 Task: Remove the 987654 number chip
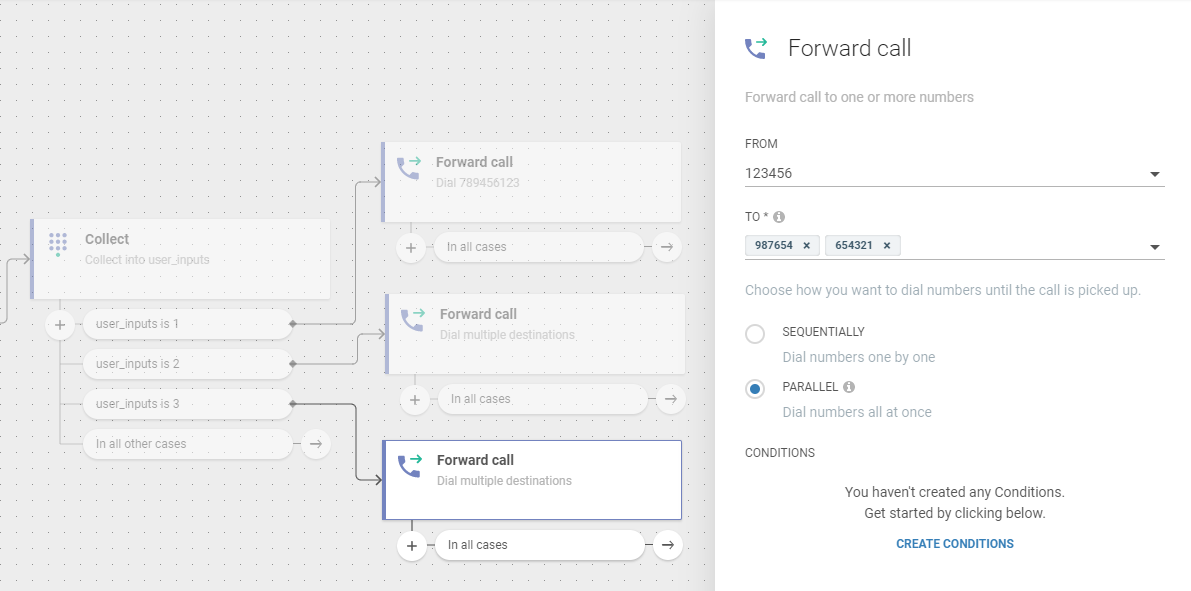(806, 245)
